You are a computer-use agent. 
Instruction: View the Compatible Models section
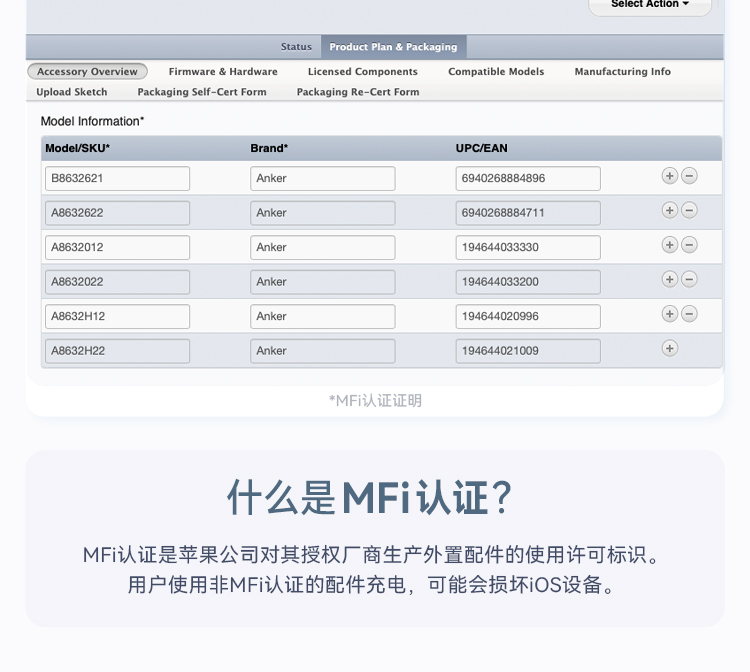pos(496,71)
